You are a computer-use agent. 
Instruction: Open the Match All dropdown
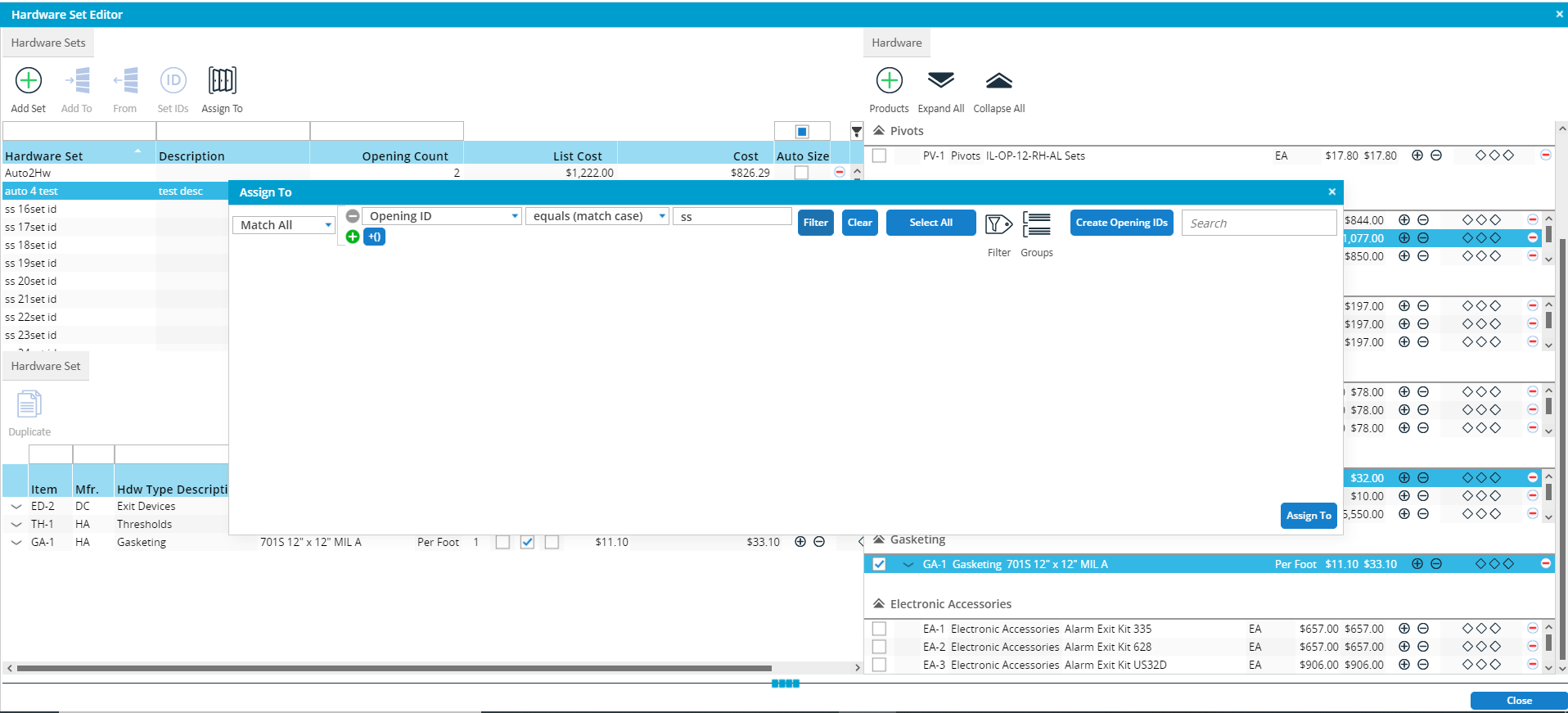pos(284,225)
